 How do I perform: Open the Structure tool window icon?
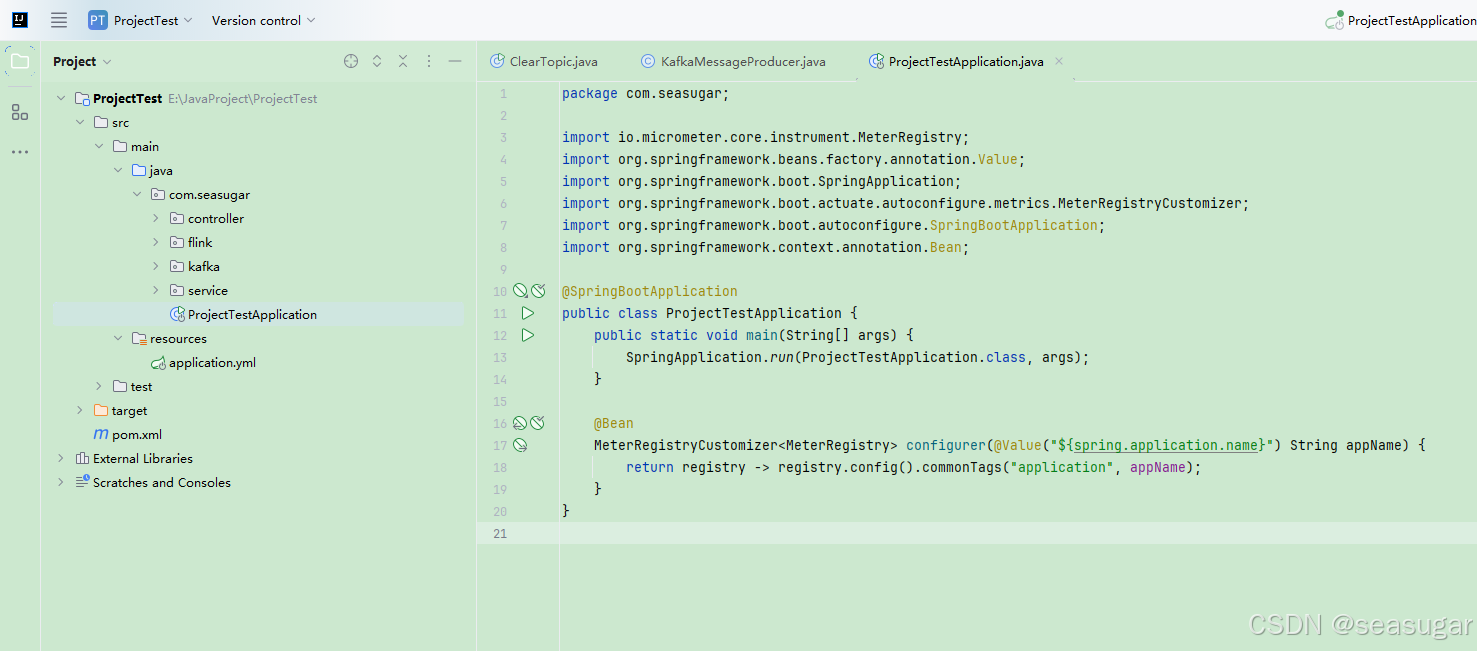coord(20,112)
